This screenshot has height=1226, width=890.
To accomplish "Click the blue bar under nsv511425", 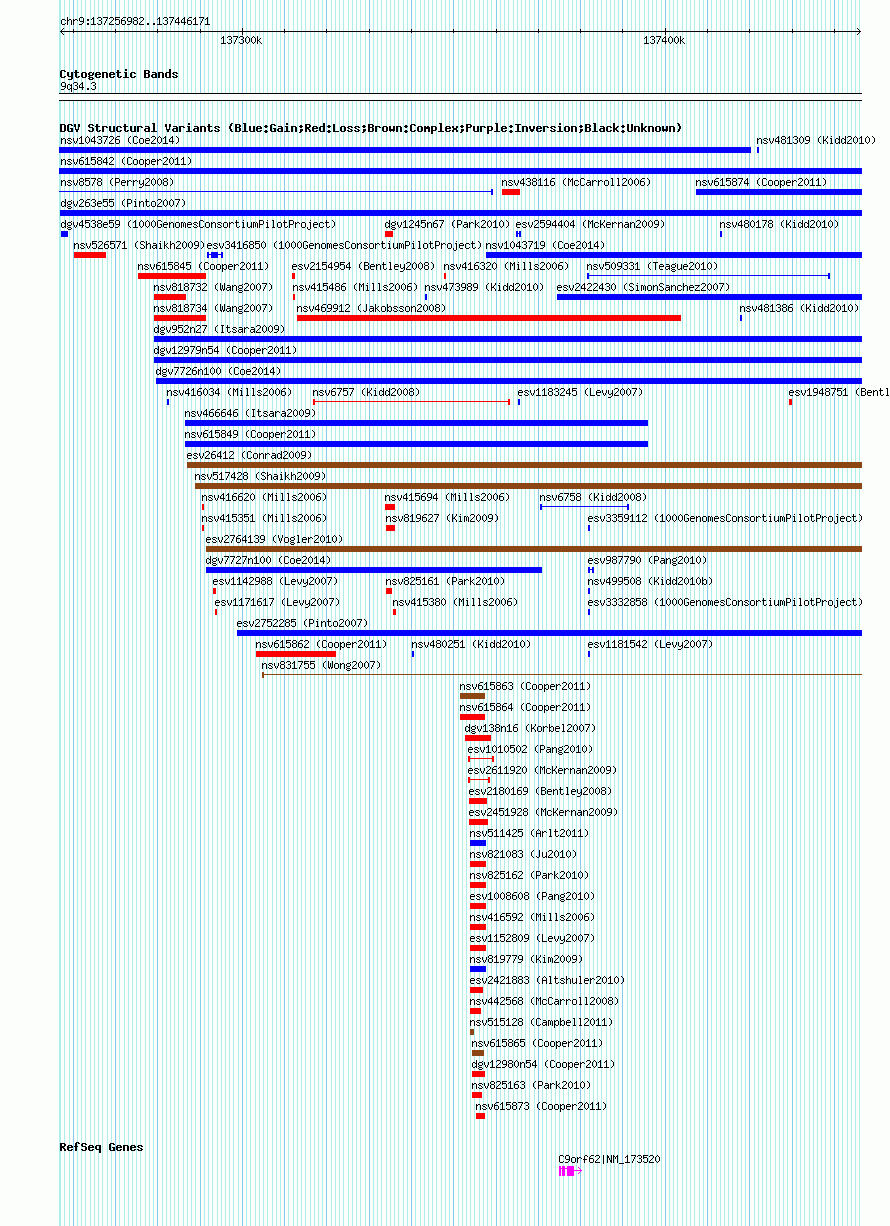I will coord(478,843).
